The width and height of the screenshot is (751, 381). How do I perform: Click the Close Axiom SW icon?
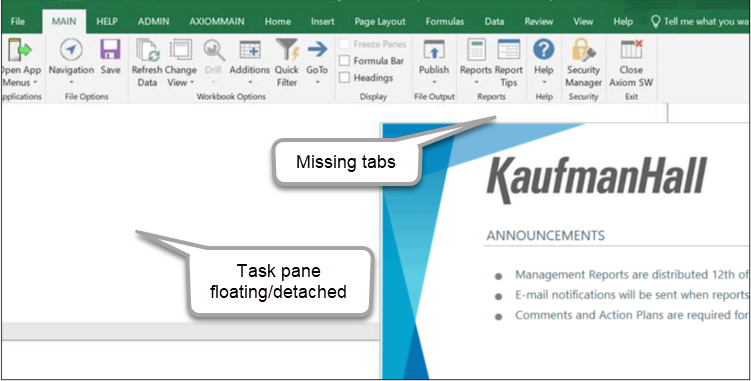click(x=631, y=50)
